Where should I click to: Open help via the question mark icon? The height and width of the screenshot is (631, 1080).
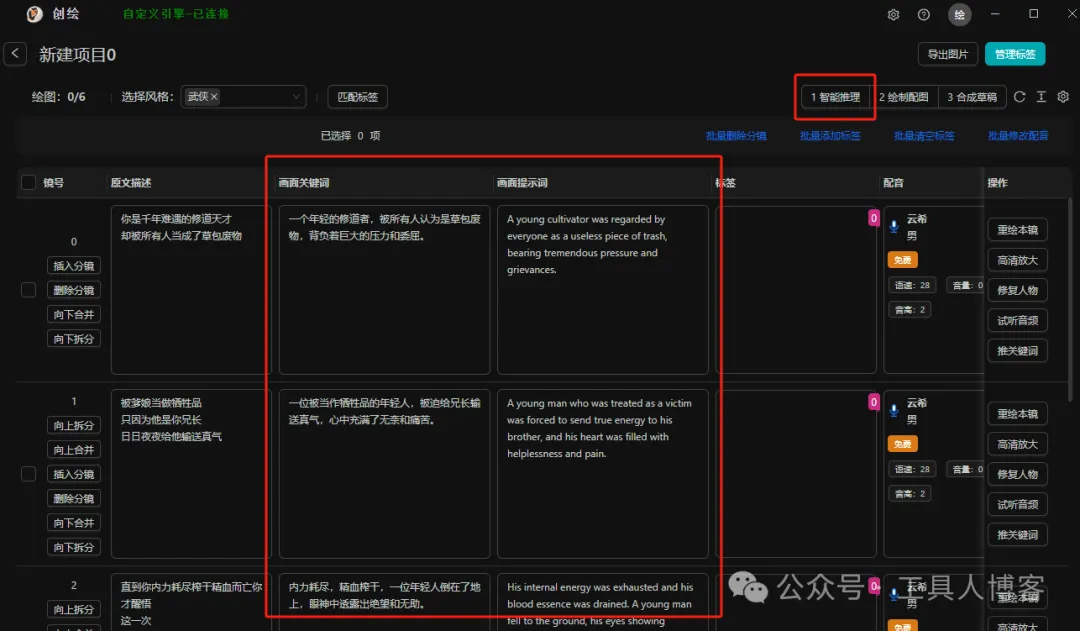tap(922, 14)
